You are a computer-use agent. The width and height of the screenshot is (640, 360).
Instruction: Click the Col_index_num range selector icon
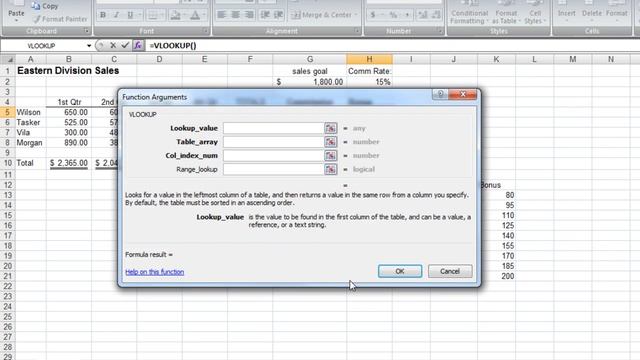(x=331, y=156)
